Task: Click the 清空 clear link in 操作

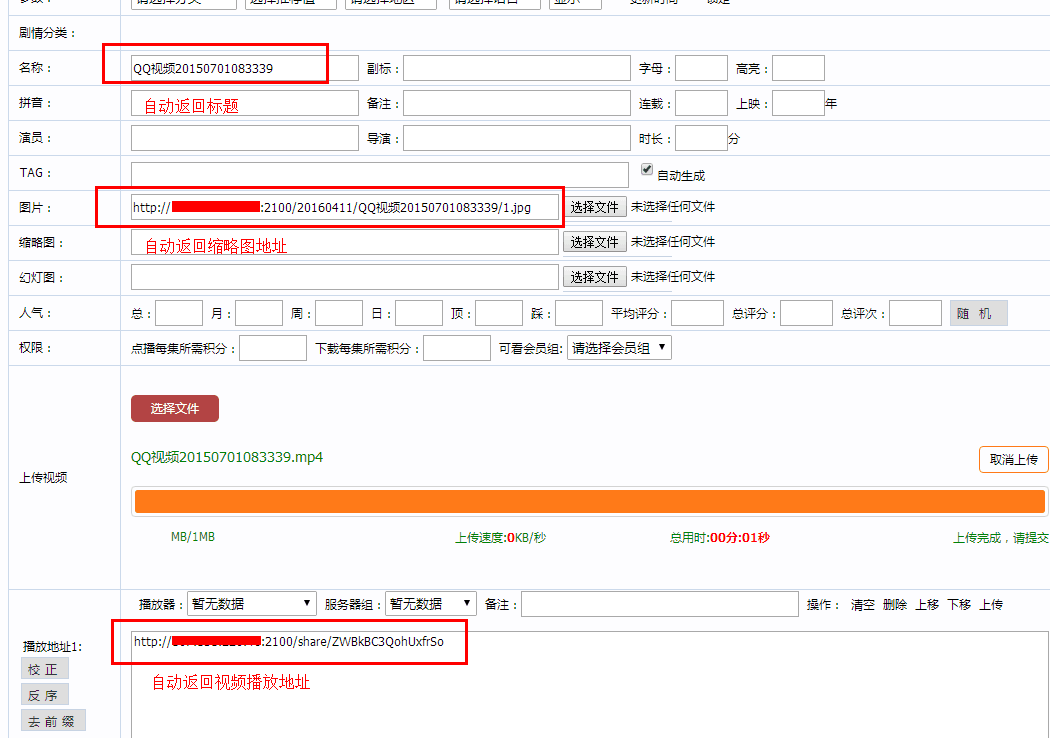Action: pos(862,605)
